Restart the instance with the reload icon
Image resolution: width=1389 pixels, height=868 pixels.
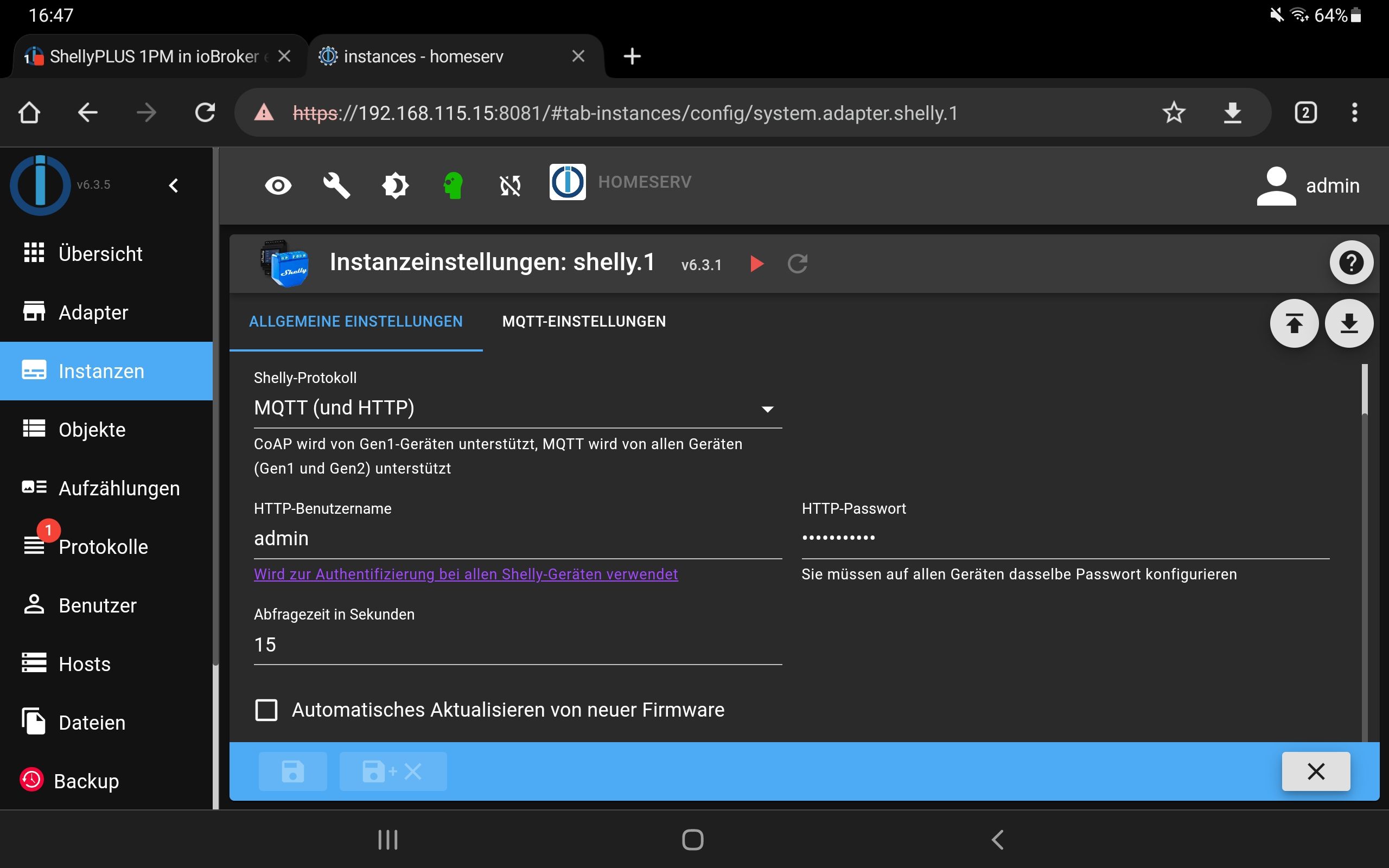click(797, 264)
